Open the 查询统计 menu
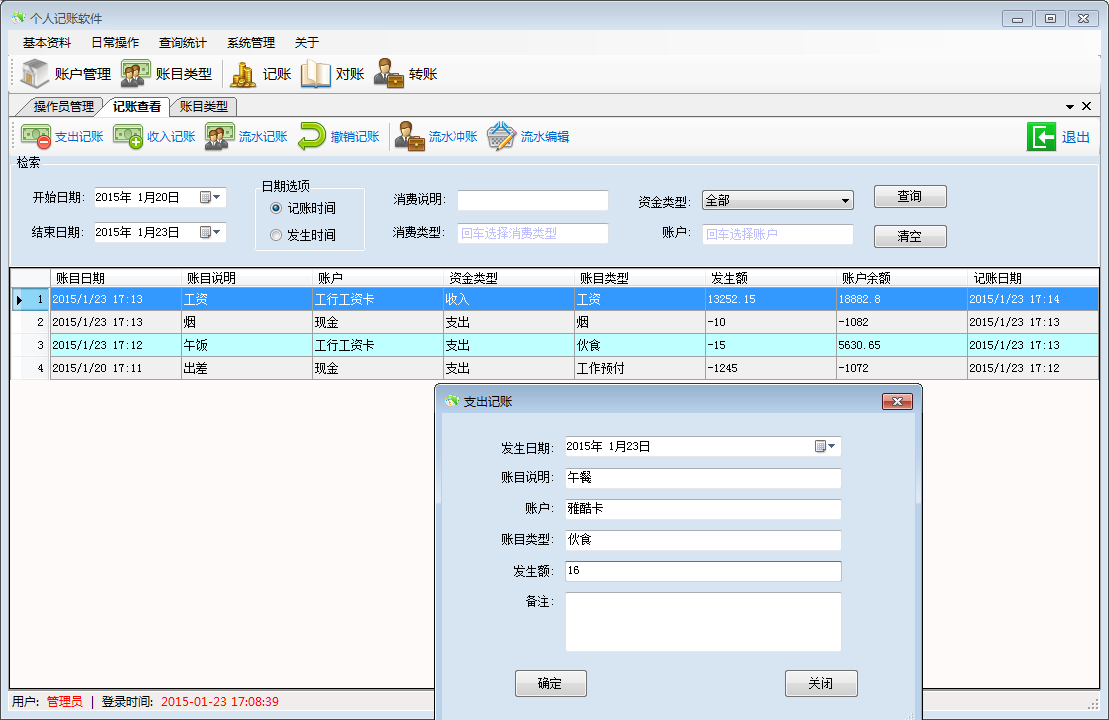 [x=183, y=43]
